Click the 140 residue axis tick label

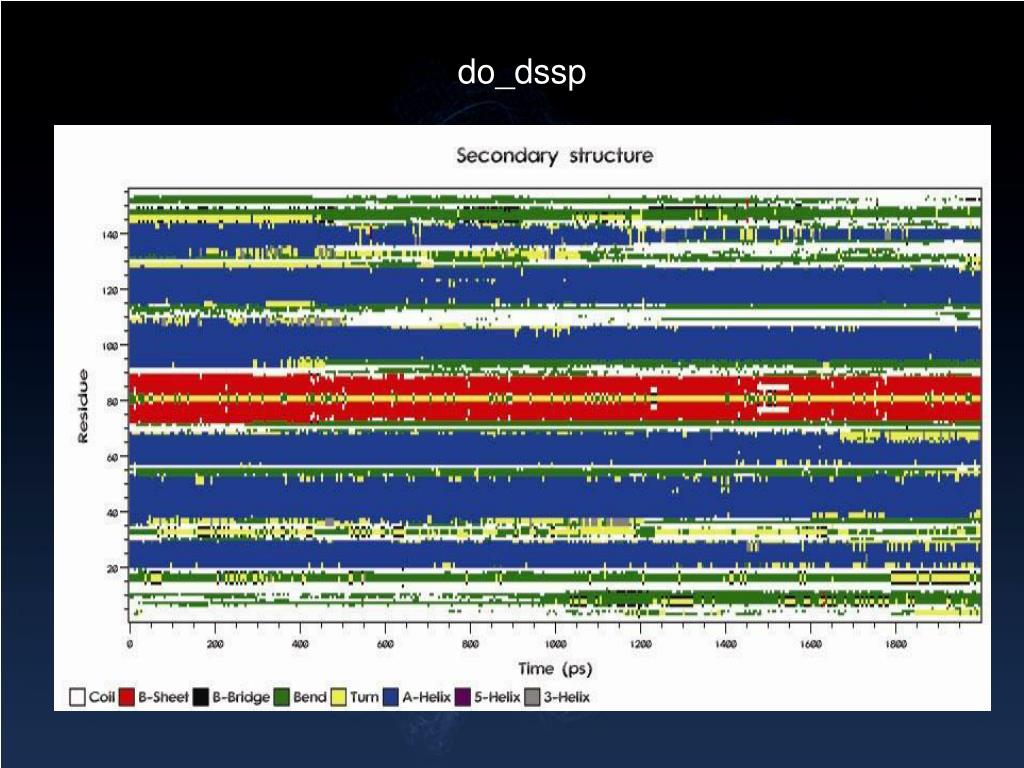(110, 234)
